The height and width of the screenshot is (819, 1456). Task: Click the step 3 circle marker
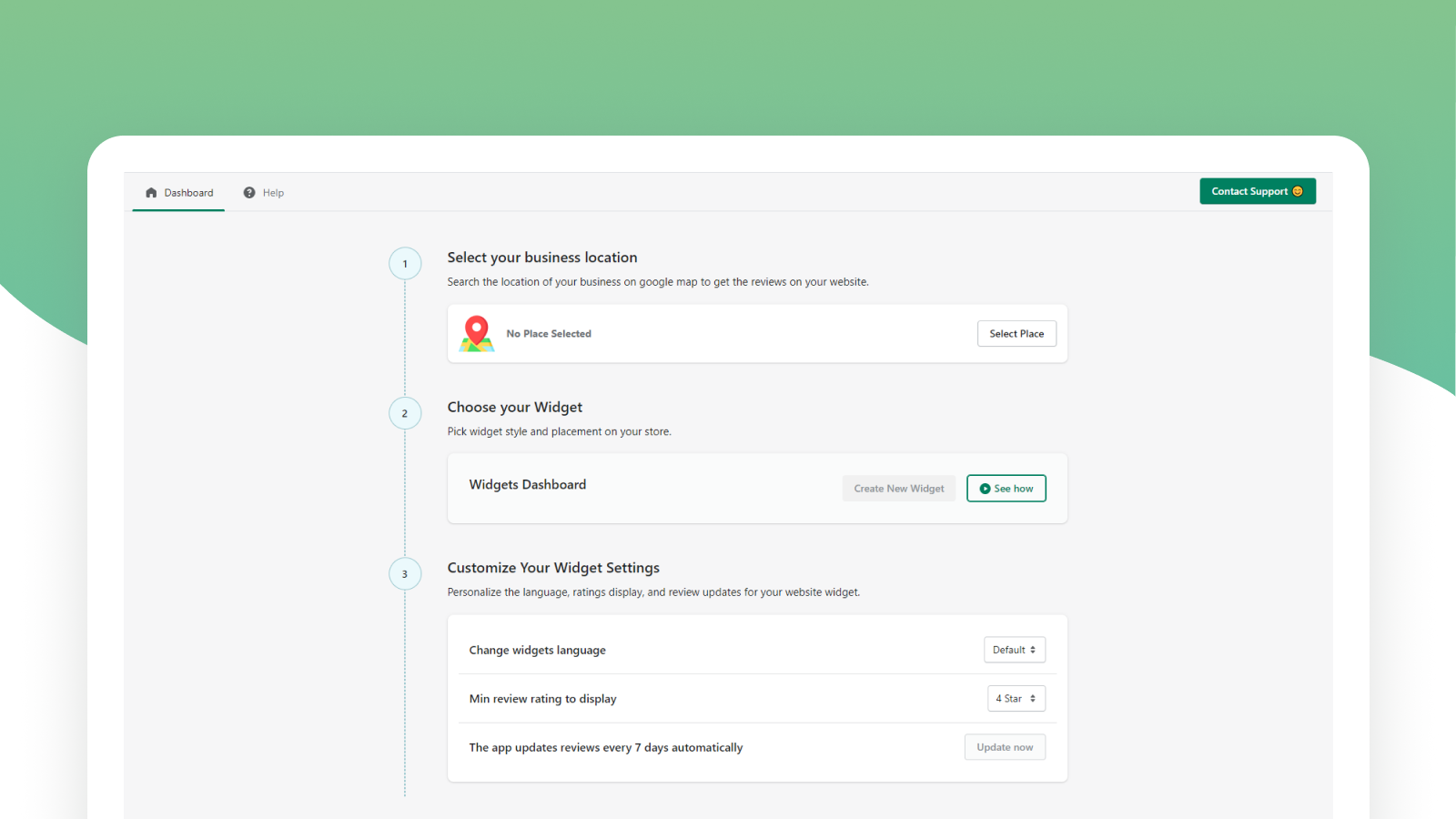(405, 574)
